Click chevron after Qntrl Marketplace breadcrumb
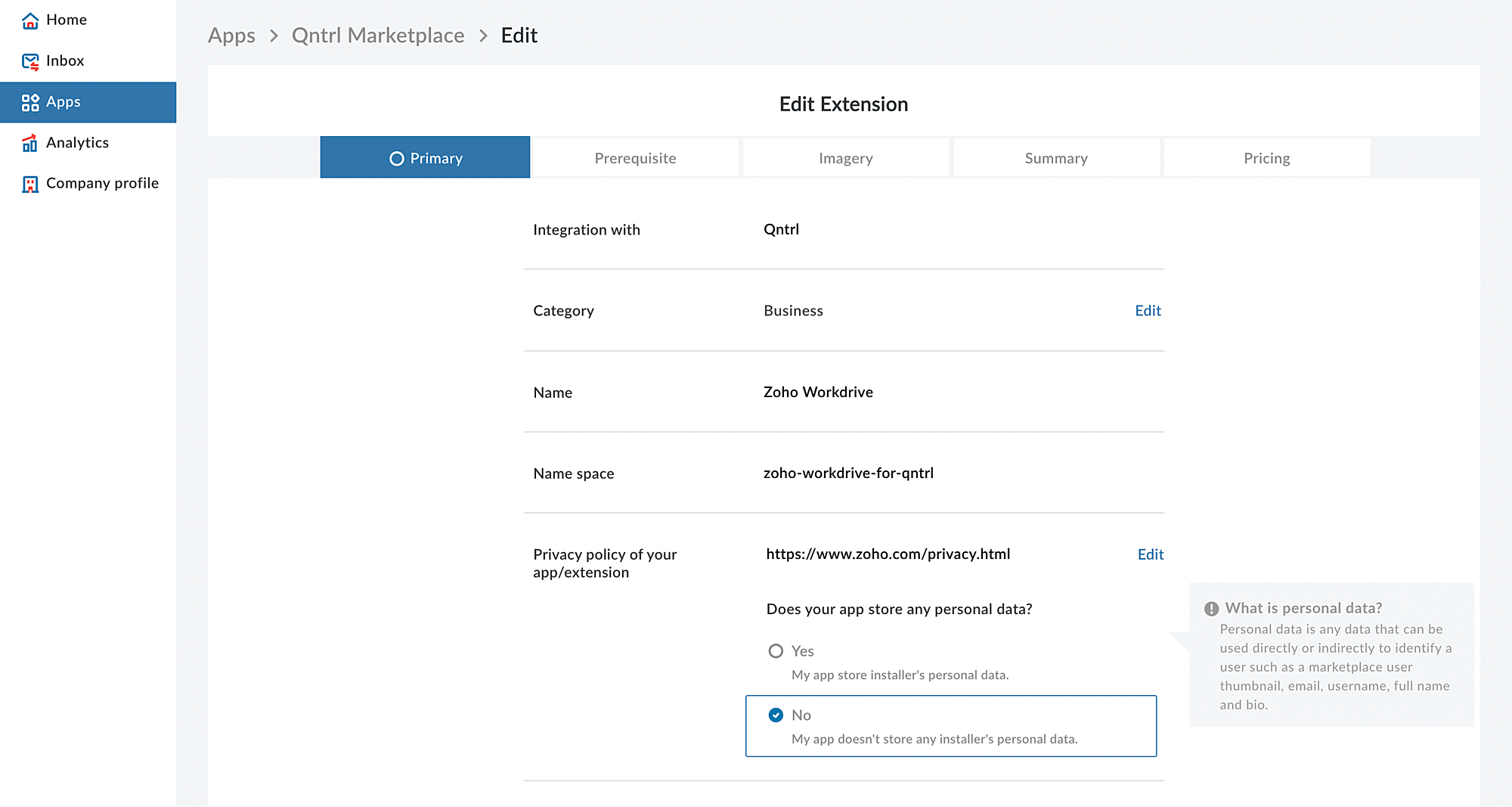Image resolution: width=1512 pixels, height=807 pixels. point(483,36)
